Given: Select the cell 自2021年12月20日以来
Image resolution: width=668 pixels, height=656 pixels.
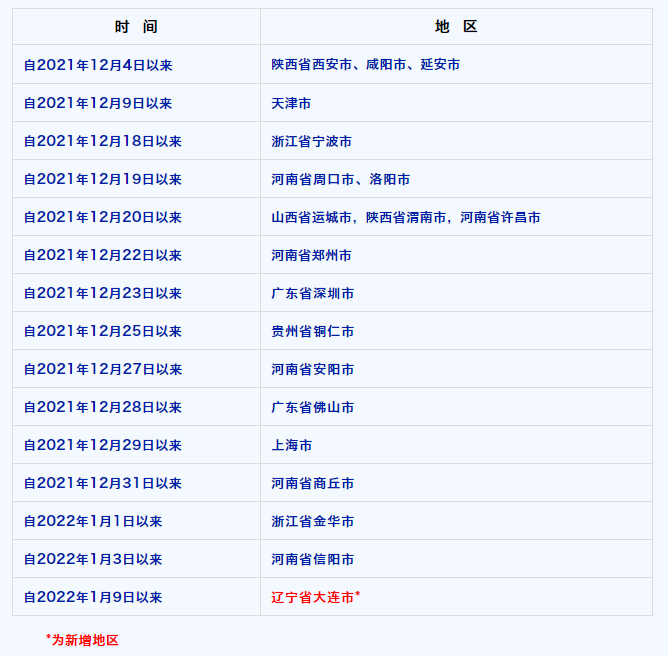Looking at the screenshot, I should (x=136, y=216).
